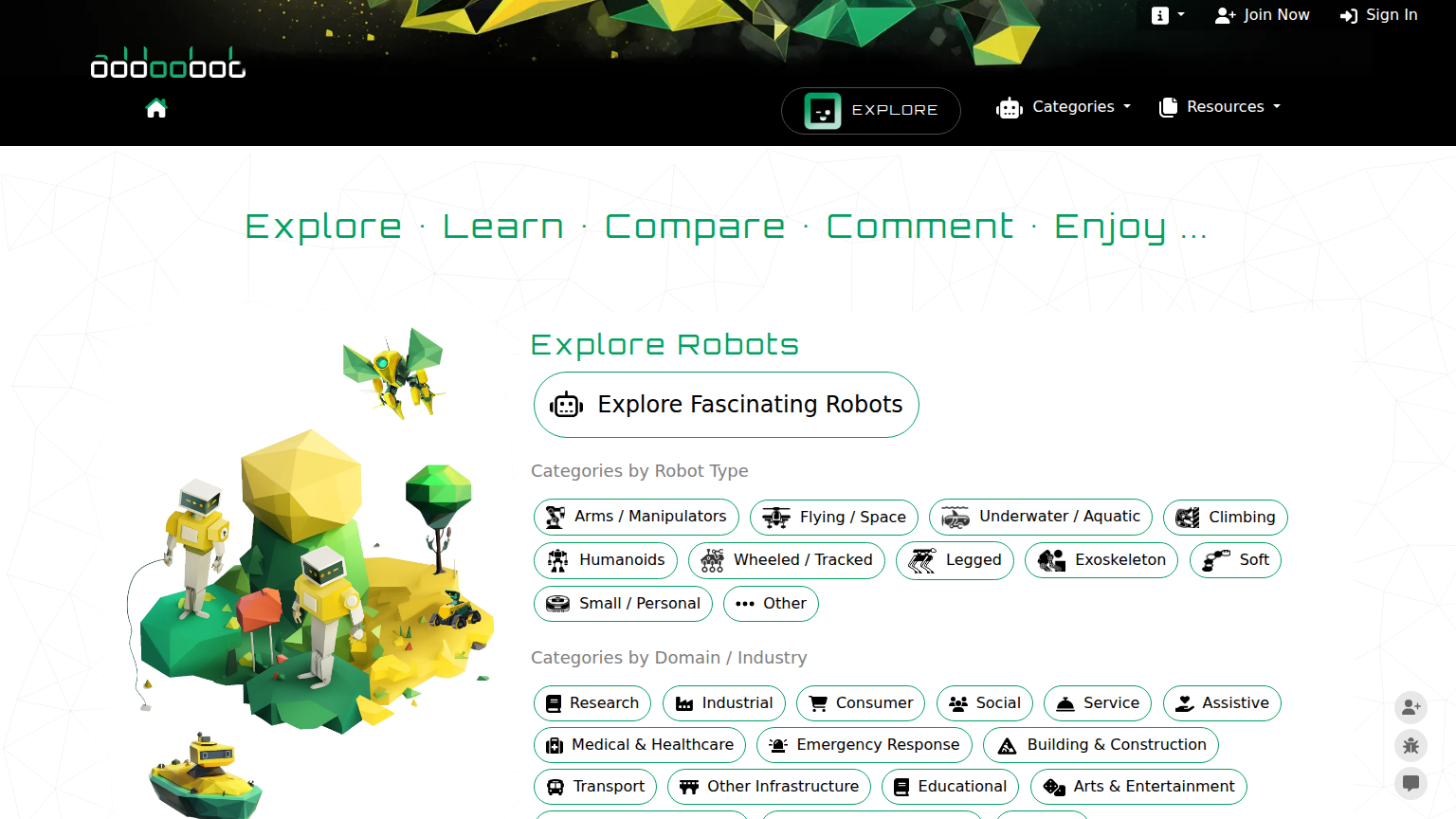Open the Service domain category
The image size is (1456, 819).
(x=1098, y=703)
